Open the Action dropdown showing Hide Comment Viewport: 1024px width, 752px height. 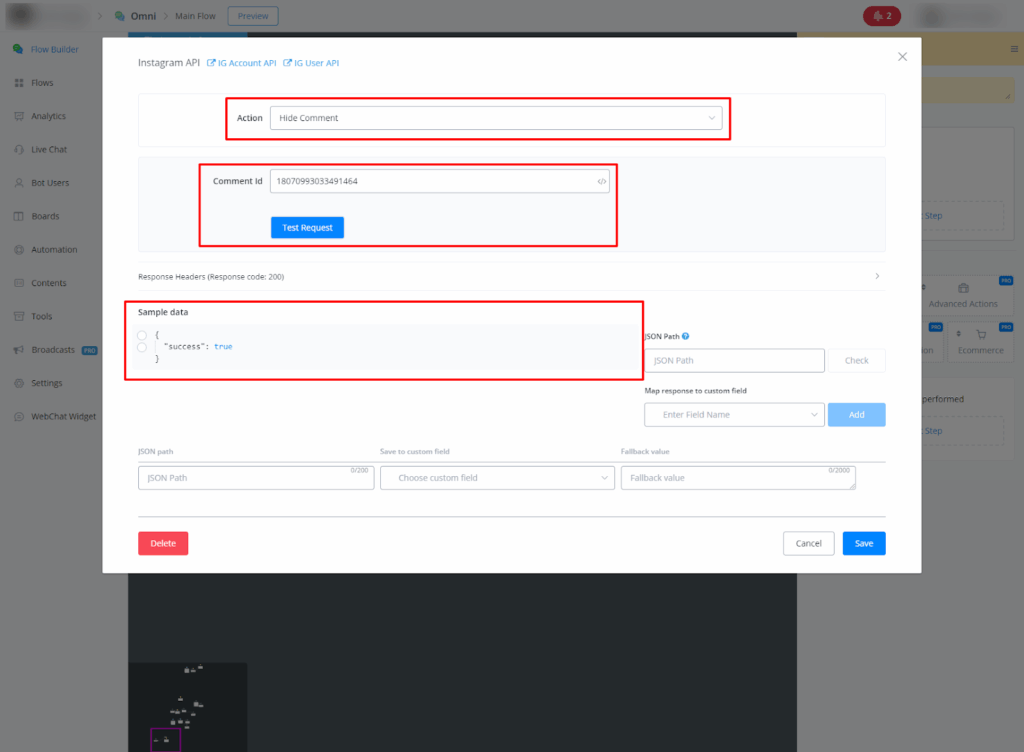click(497, 118)
